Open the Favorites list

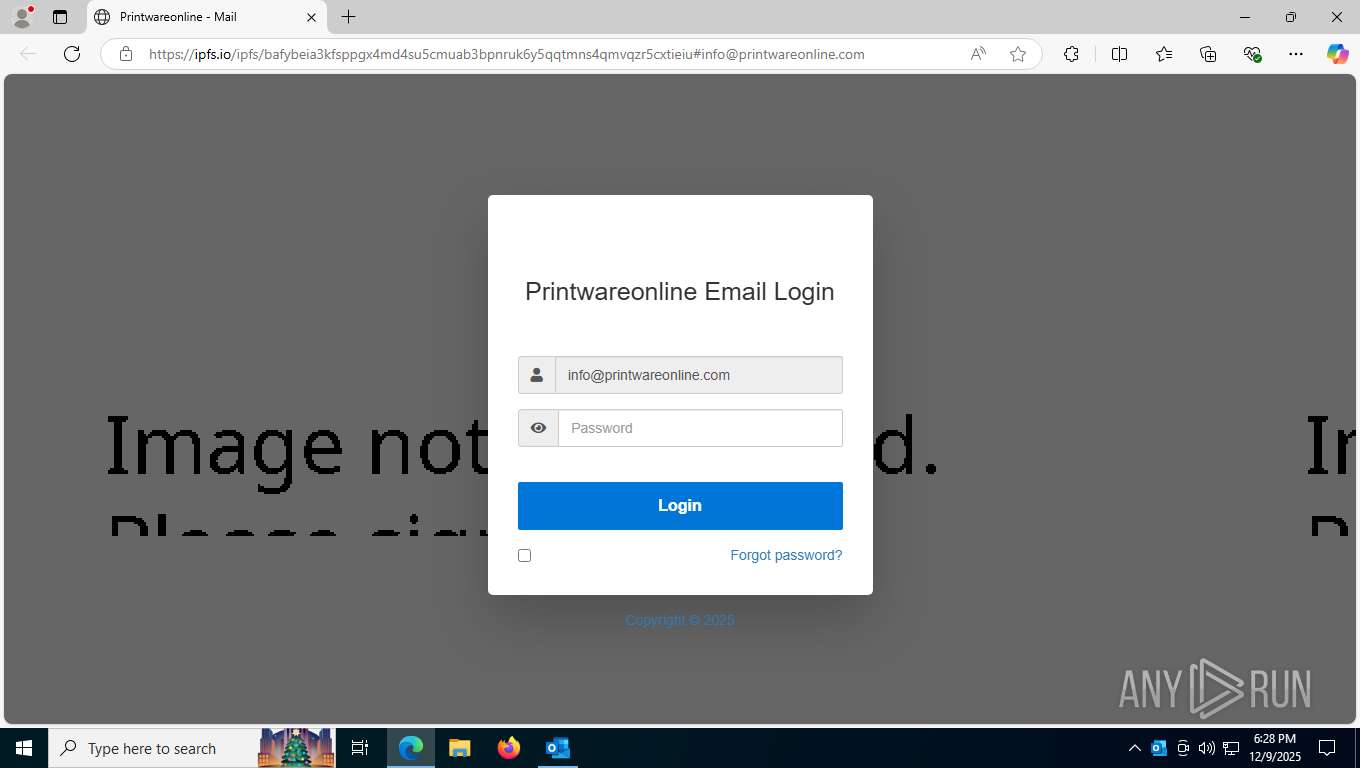coord(1164,54)
